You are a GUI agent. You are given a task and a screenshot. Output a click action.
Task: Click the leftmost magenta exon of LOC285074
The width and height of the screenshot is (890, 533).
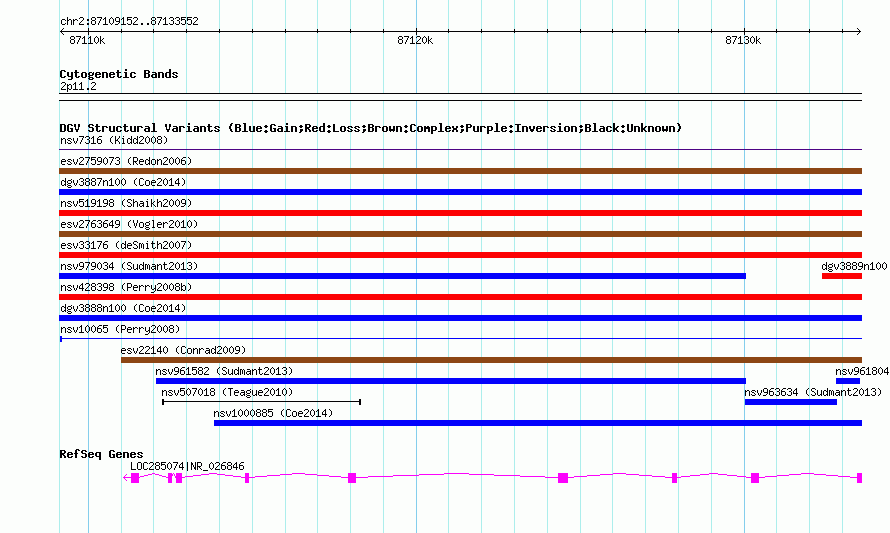[135, 478]
